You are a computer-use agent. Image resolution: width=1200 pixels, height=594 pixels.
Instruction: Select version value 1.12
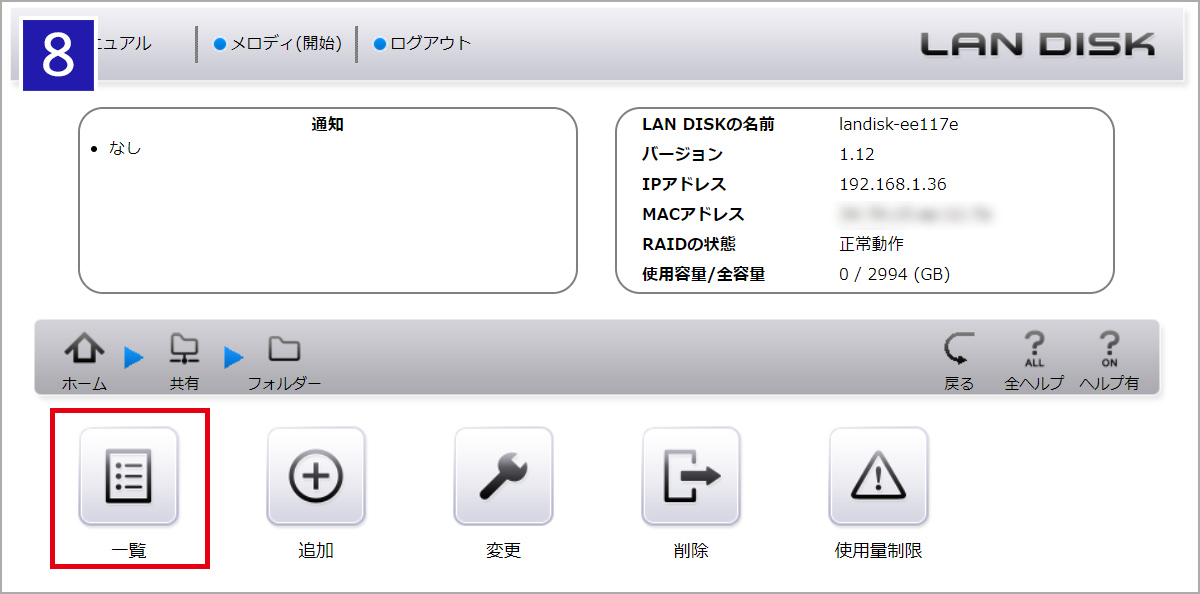(857, 154)
